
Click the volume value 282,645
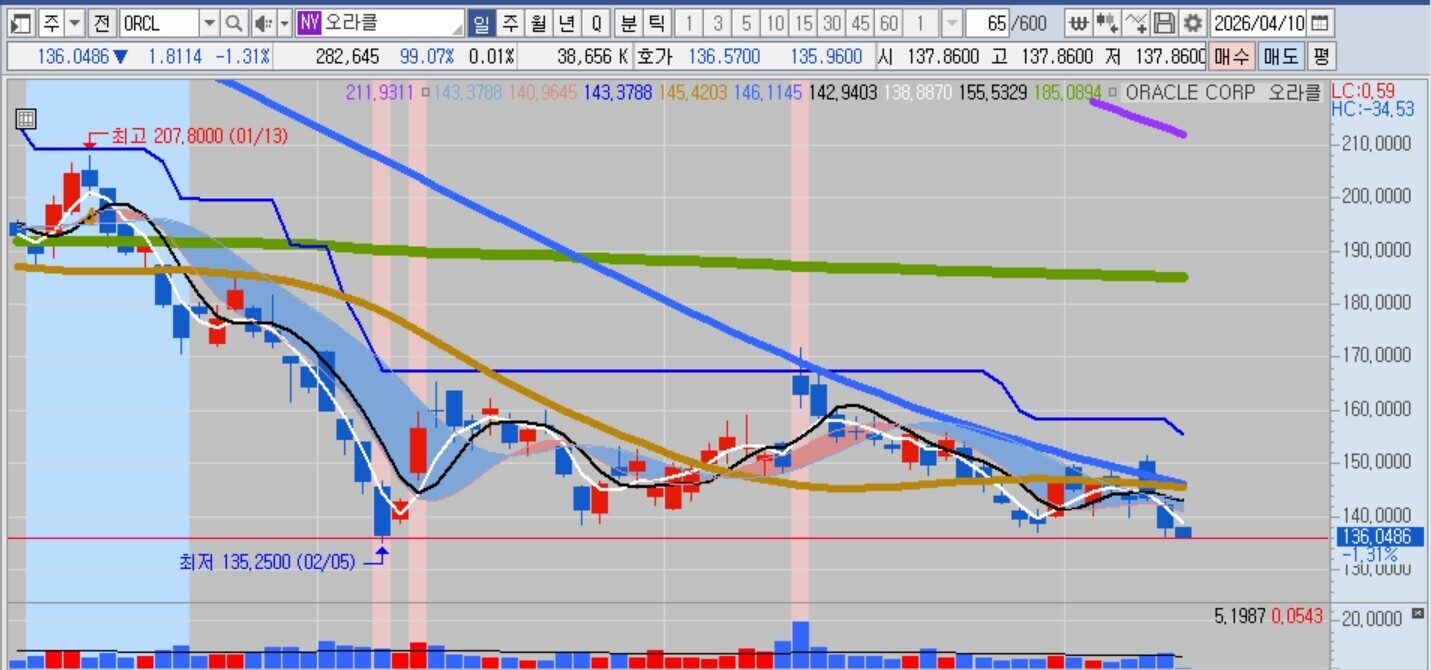tap(346, 56)
